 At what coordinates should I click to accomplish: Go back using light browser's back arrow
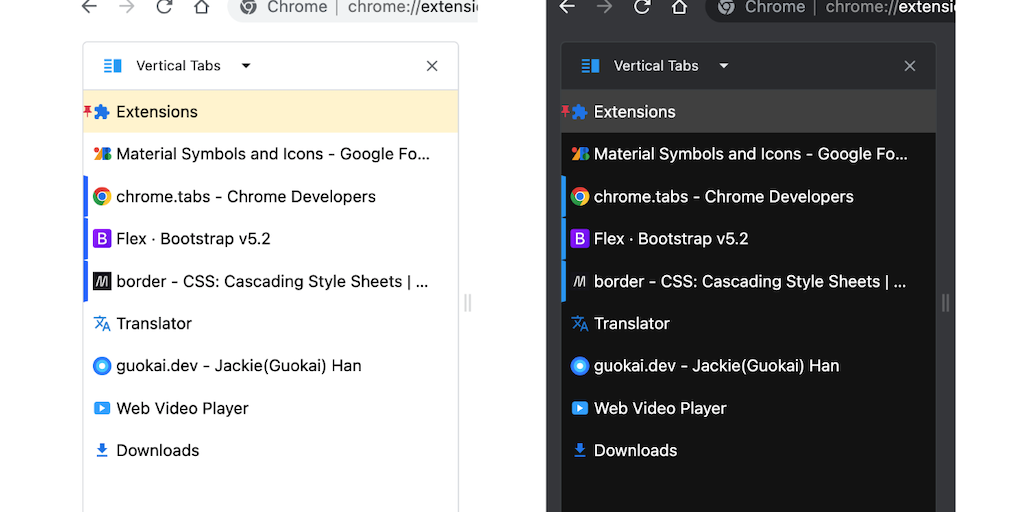[89, 7]
